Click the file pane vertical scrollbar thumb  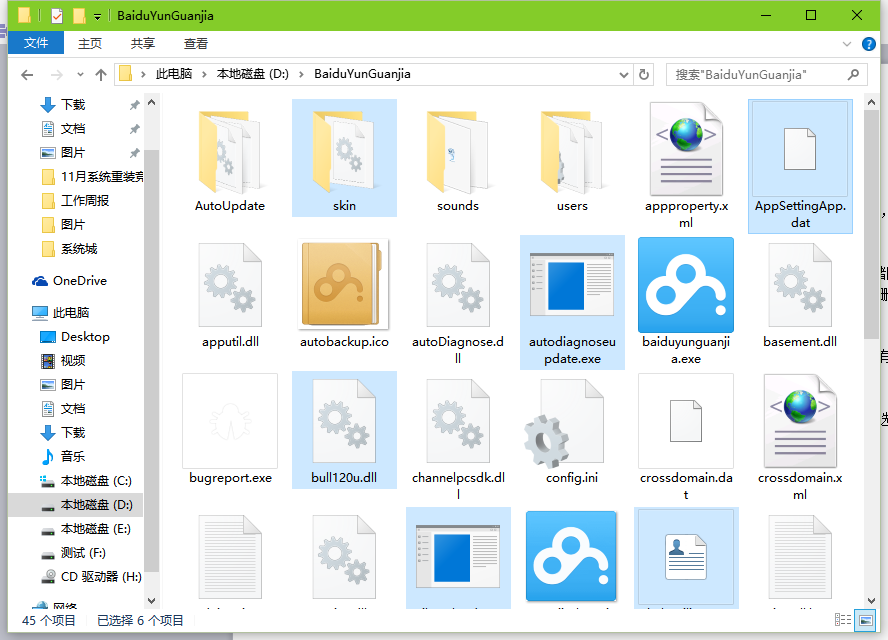871,224
